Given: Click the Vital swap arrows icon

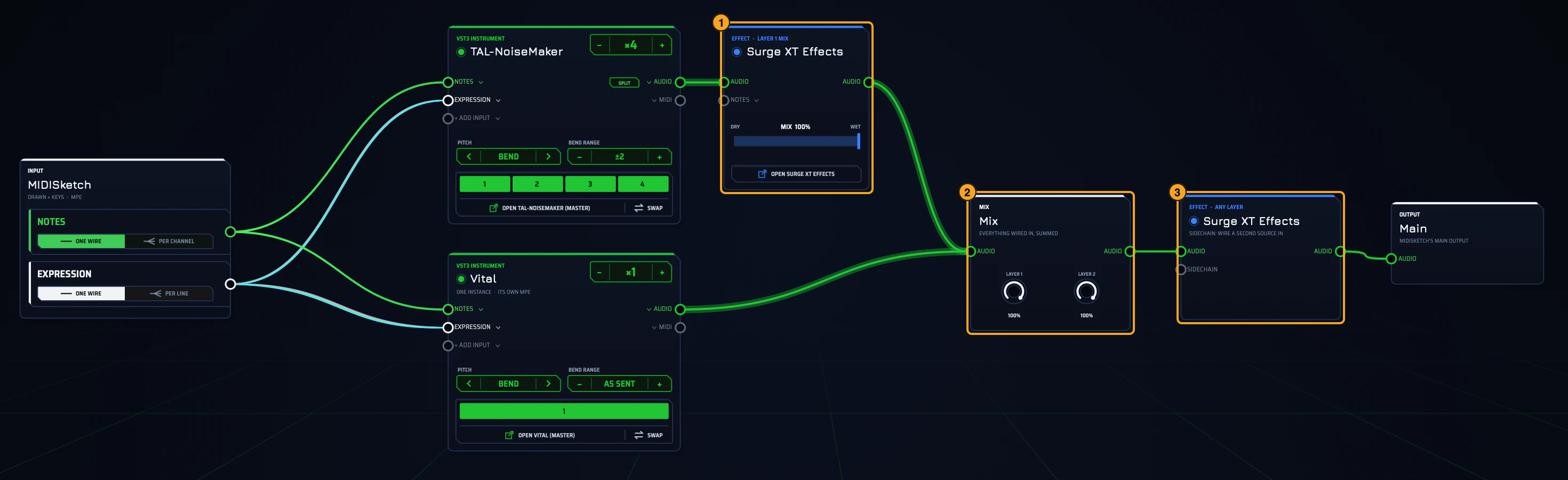Looking at the screenshot, I should point(638,435).
